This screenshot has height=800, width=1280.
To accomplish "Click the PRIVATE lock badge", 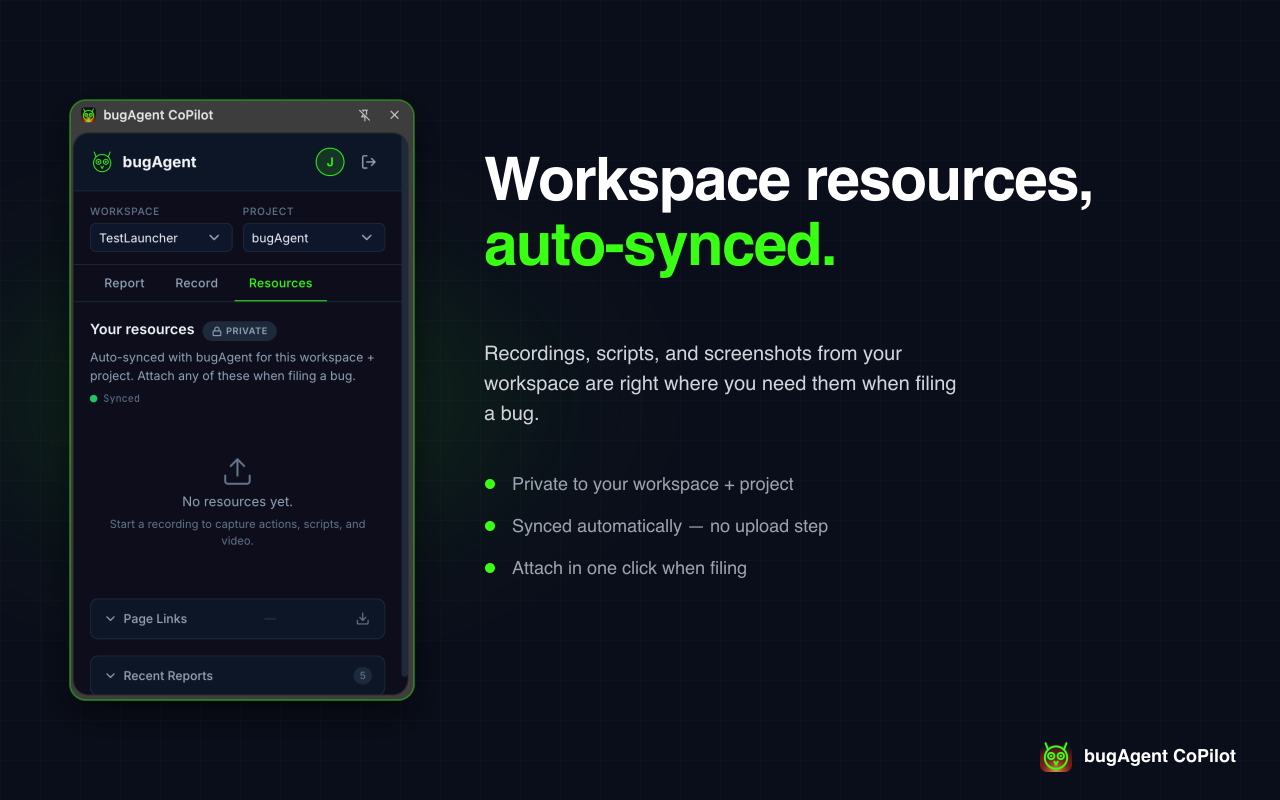I will [x=240, y=331].
